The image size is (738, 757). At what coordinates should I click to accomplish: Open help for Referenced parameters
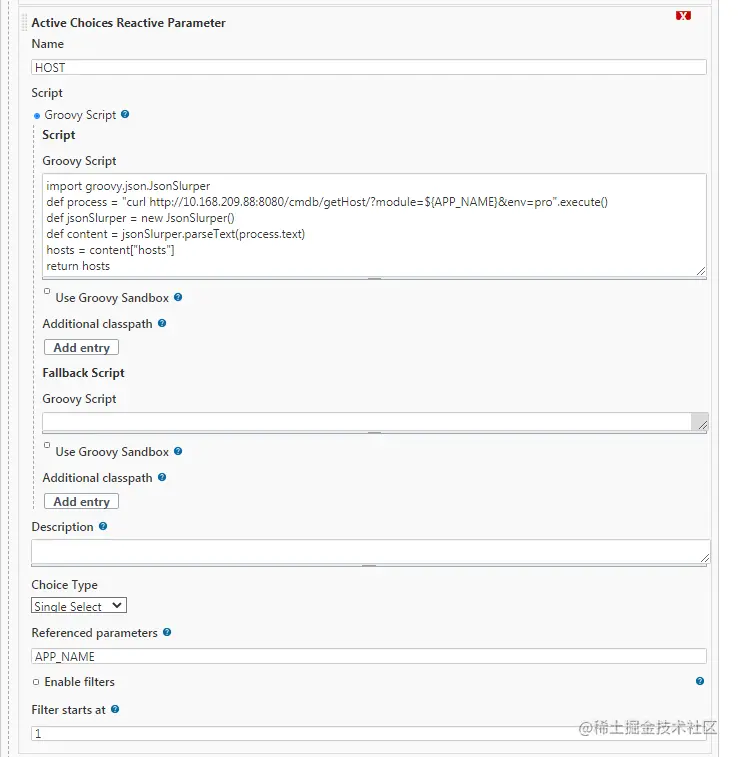[x=167, y=632]
